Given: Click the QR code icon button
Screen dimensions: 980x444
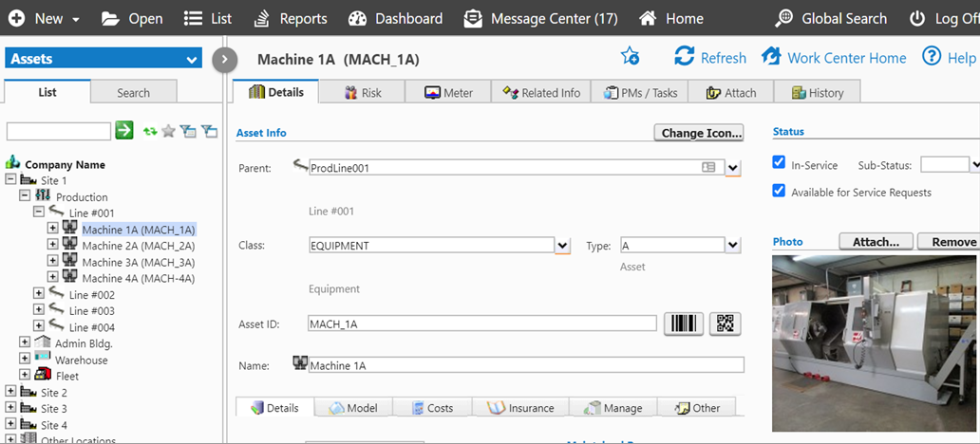Looking at the screenshot, I should 725,324.
